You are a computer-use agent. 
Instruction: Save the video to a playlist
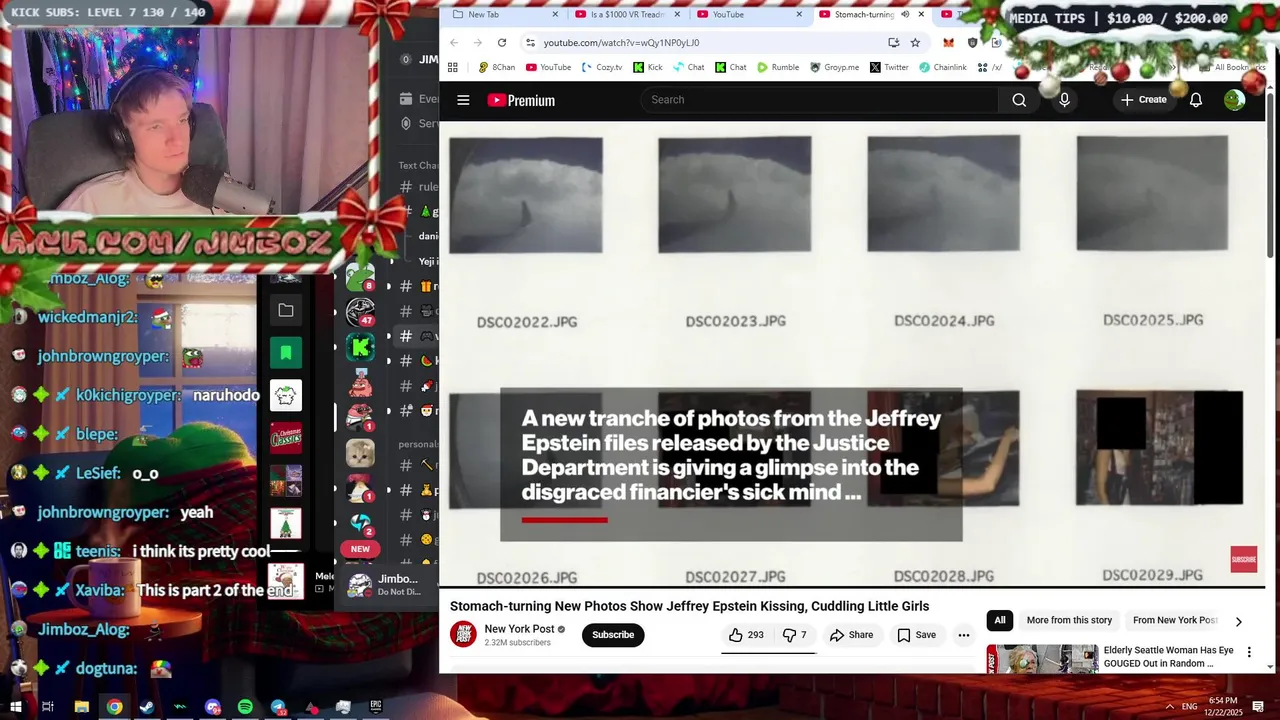click(x=916, y=635)
